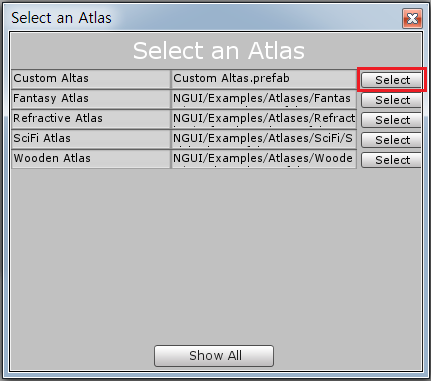Screen dimensions: 431x381
Task: Click the Custom Altas name cell
Action: point(91,79)
